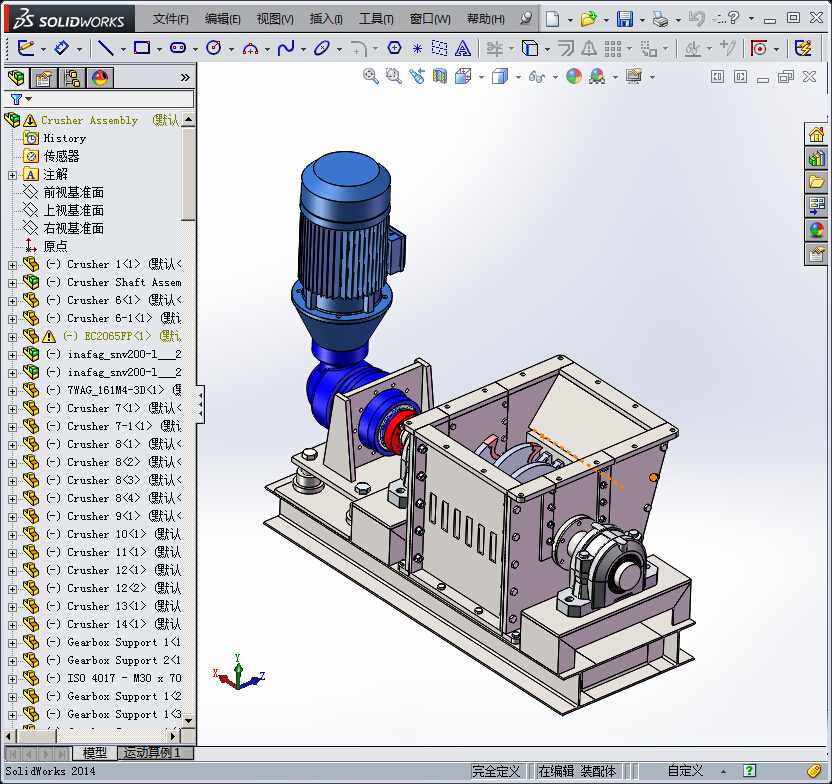Open the ConfigurationManager panel tab
The height and width of the screenshot is (784, 832).
coord(72,78)
